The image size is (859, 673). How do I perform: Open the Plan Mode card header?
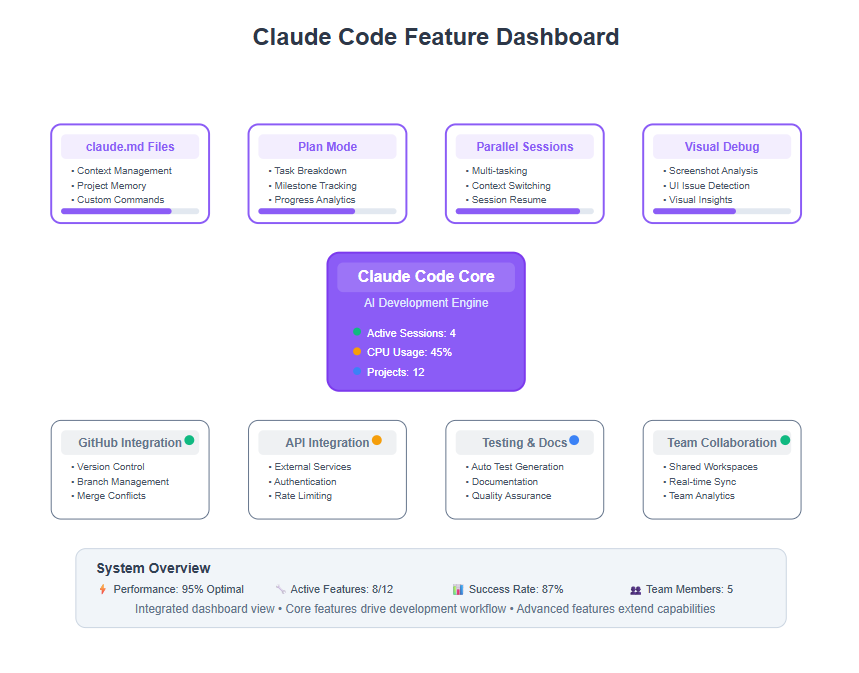pyautogui.click(x=327, y=147)
